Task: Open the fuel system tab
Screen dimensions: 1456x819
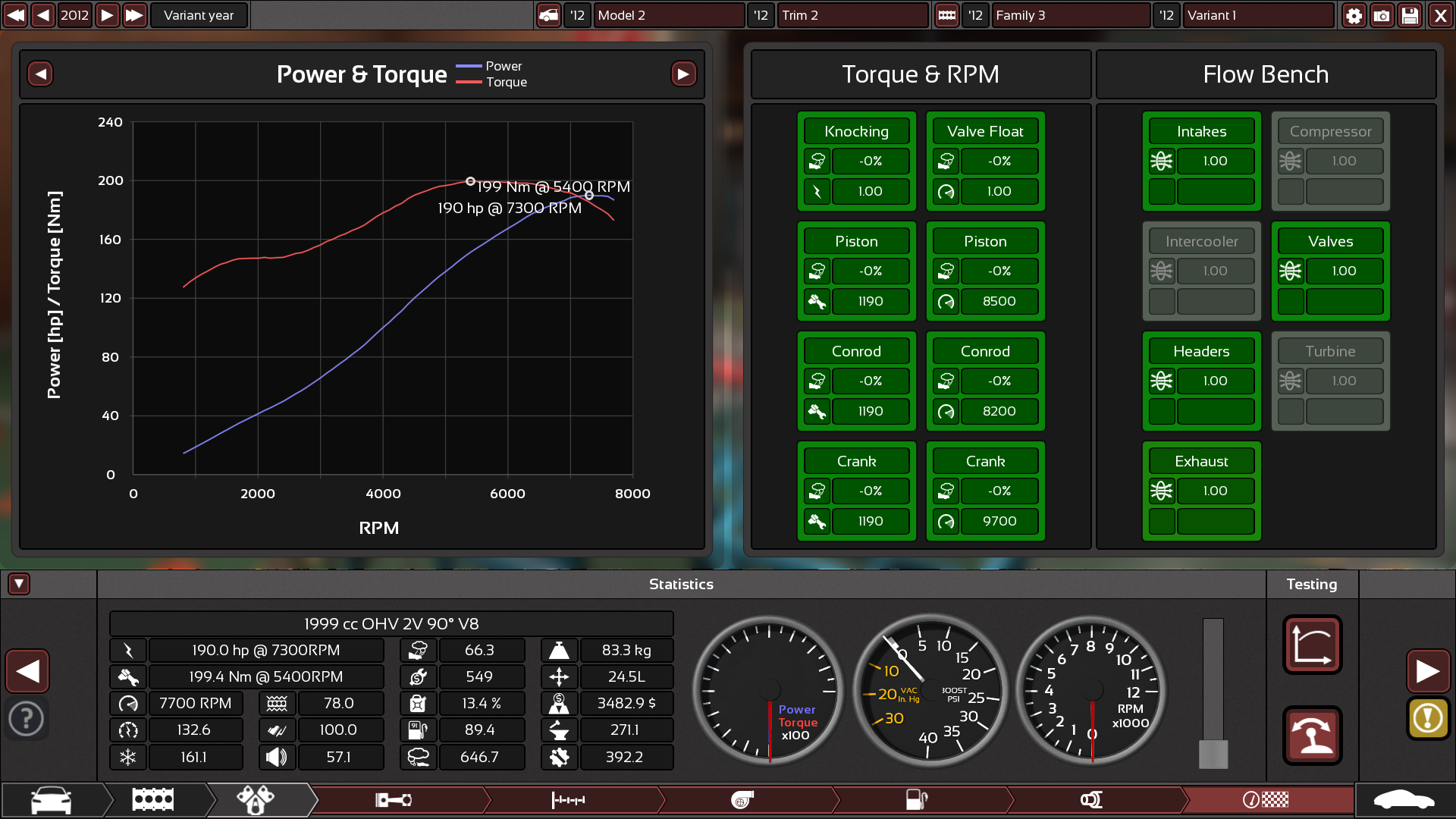Action: 917,800
